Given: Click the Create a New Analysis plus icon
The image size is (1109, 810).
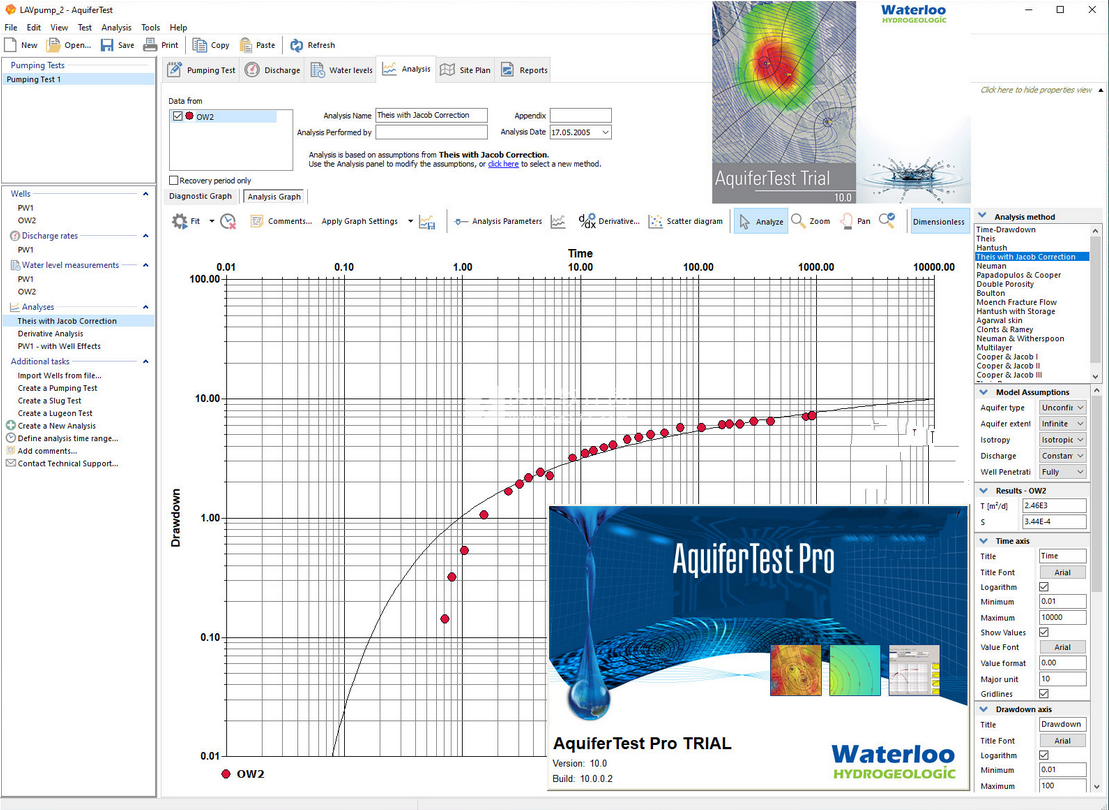Looking at the screenshot, I should point(11,426).
